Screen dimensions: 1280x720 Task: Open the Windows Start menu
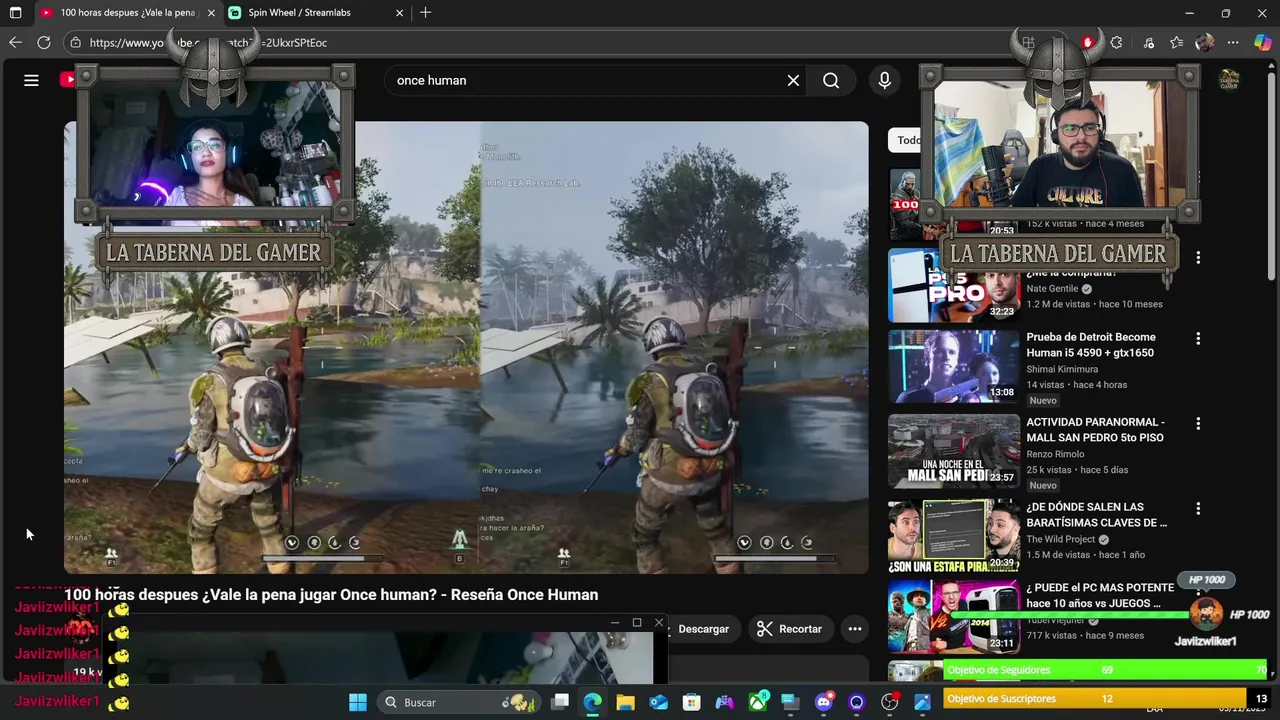(357, 702)
